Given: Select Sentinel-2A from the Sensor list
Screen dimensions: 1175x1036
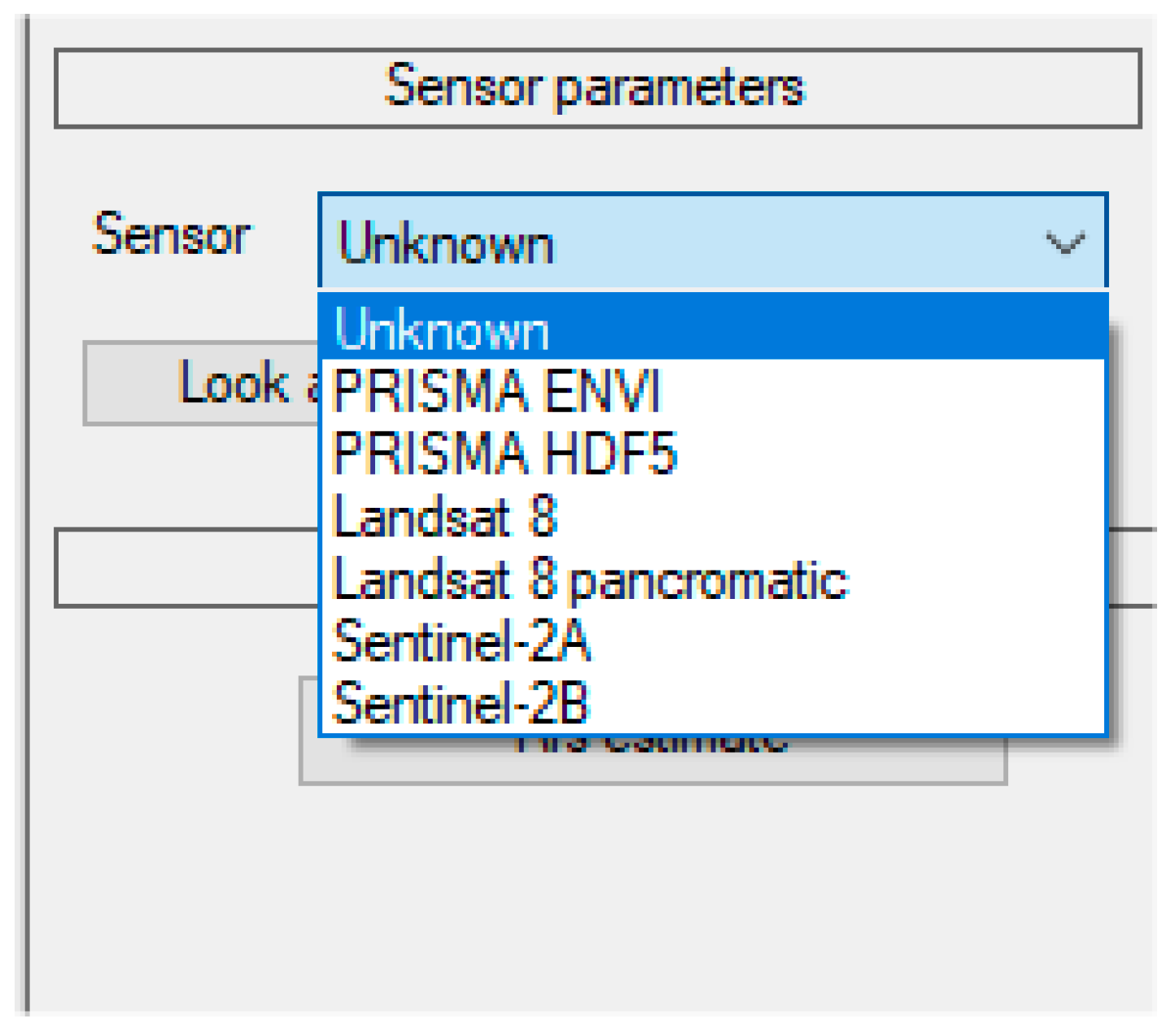Looking at the screenshot, I should pyautogui.click(x=460, y=642).
